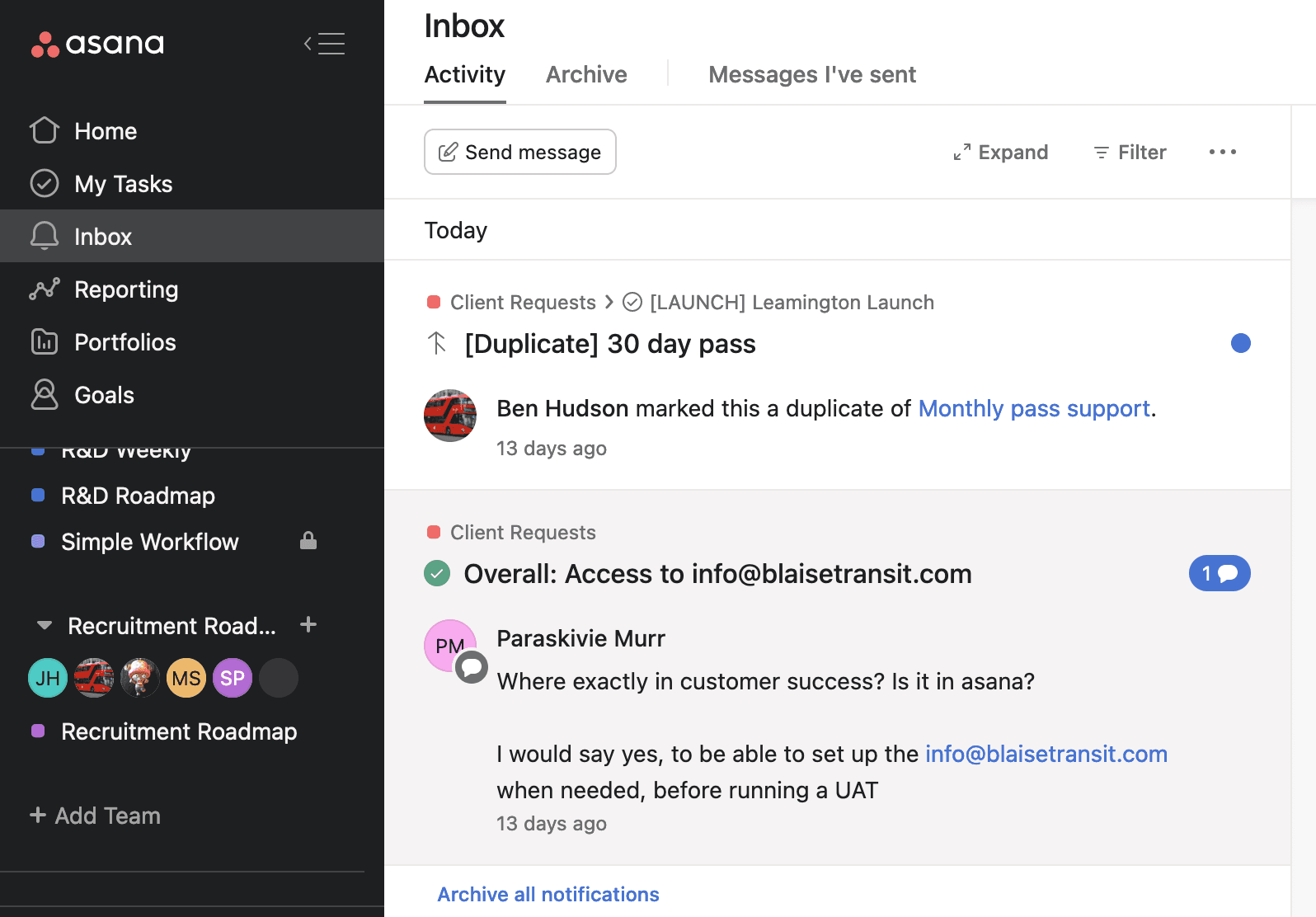Click the Portfolios folder icon
1316x917 pixels.
[x=45, y=341]
